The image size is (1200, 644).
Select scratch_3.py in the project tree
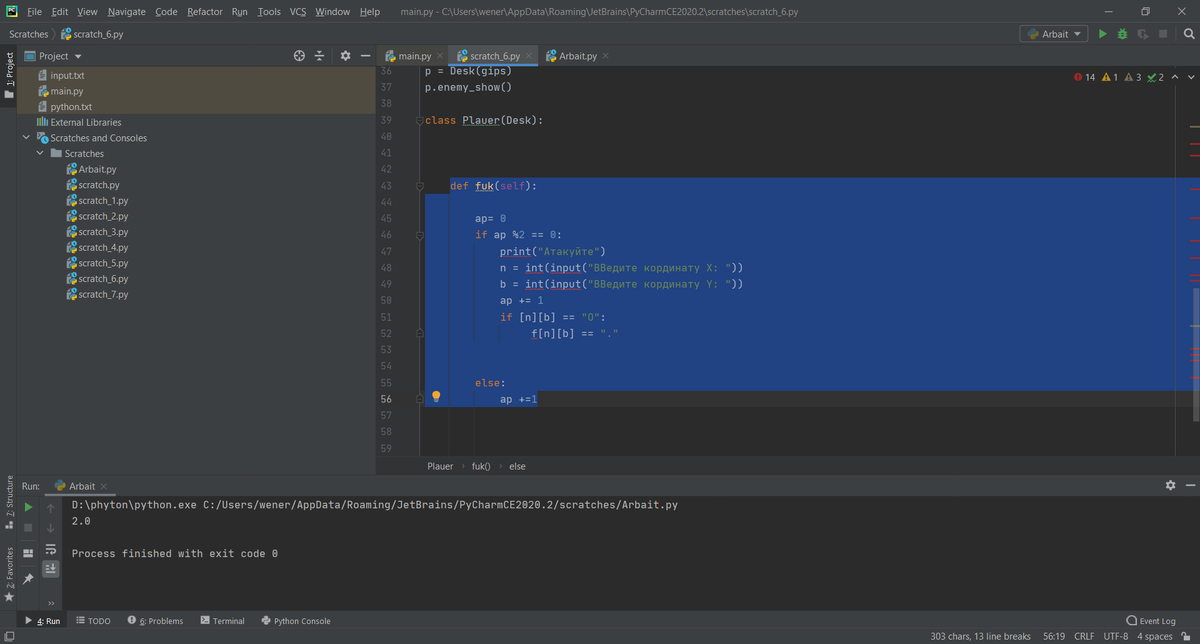click(x=103, y=232)
